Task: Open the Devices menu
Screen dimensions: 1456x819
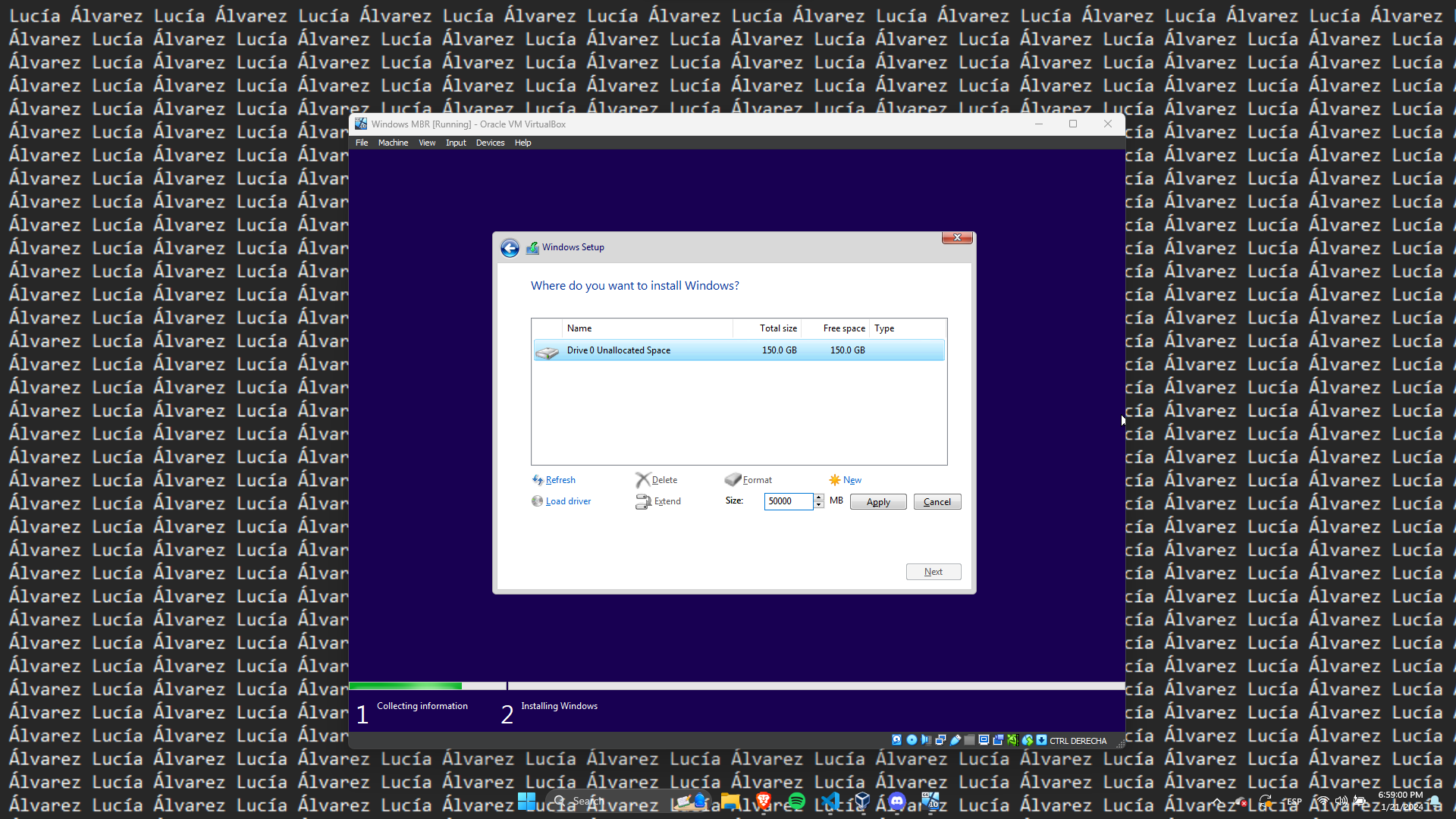Action: point(490,143)
